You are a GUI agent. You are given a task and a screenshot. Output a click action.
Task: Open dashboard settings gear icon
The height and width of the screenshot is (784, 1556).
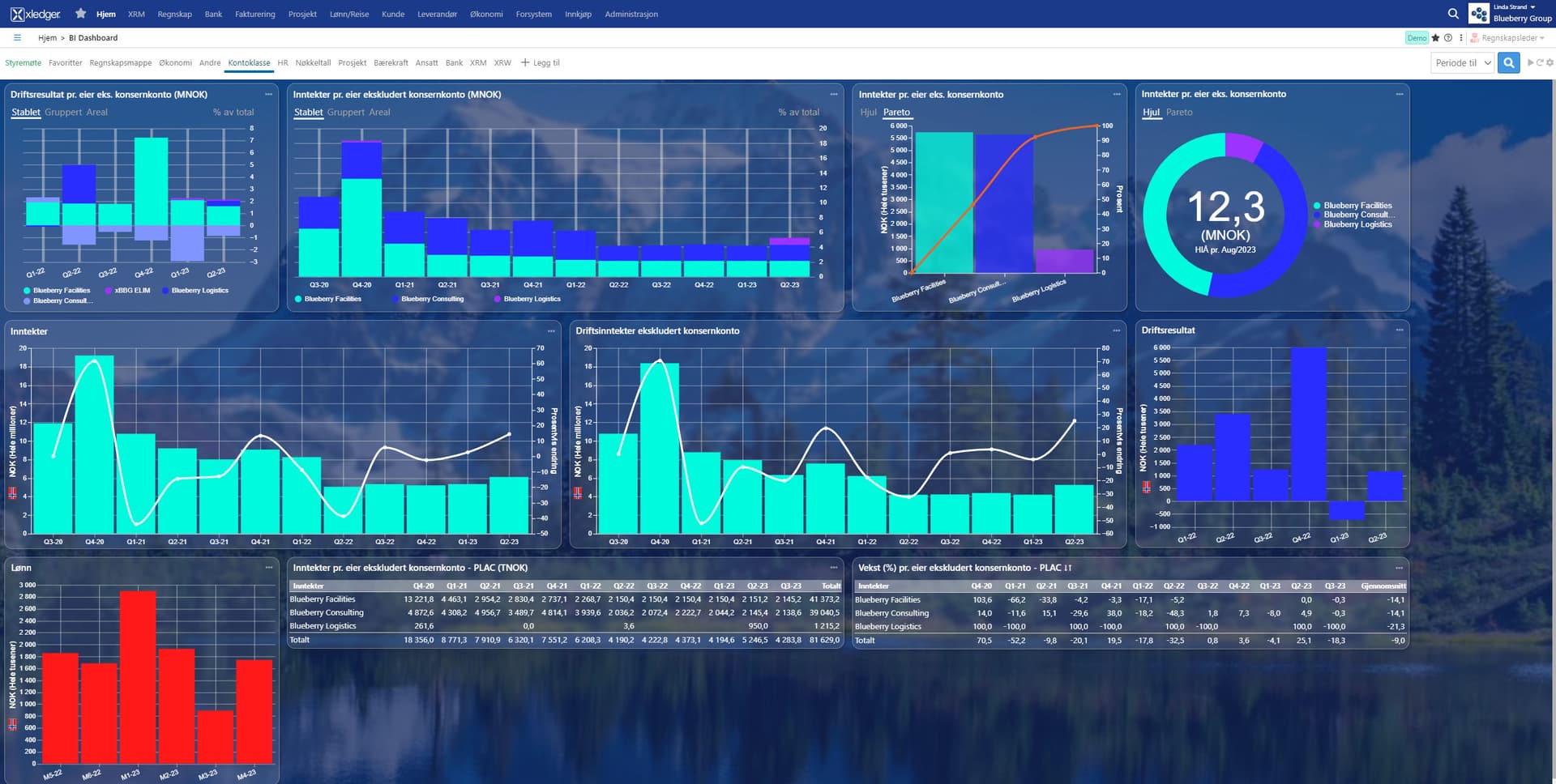point(1550,62)
